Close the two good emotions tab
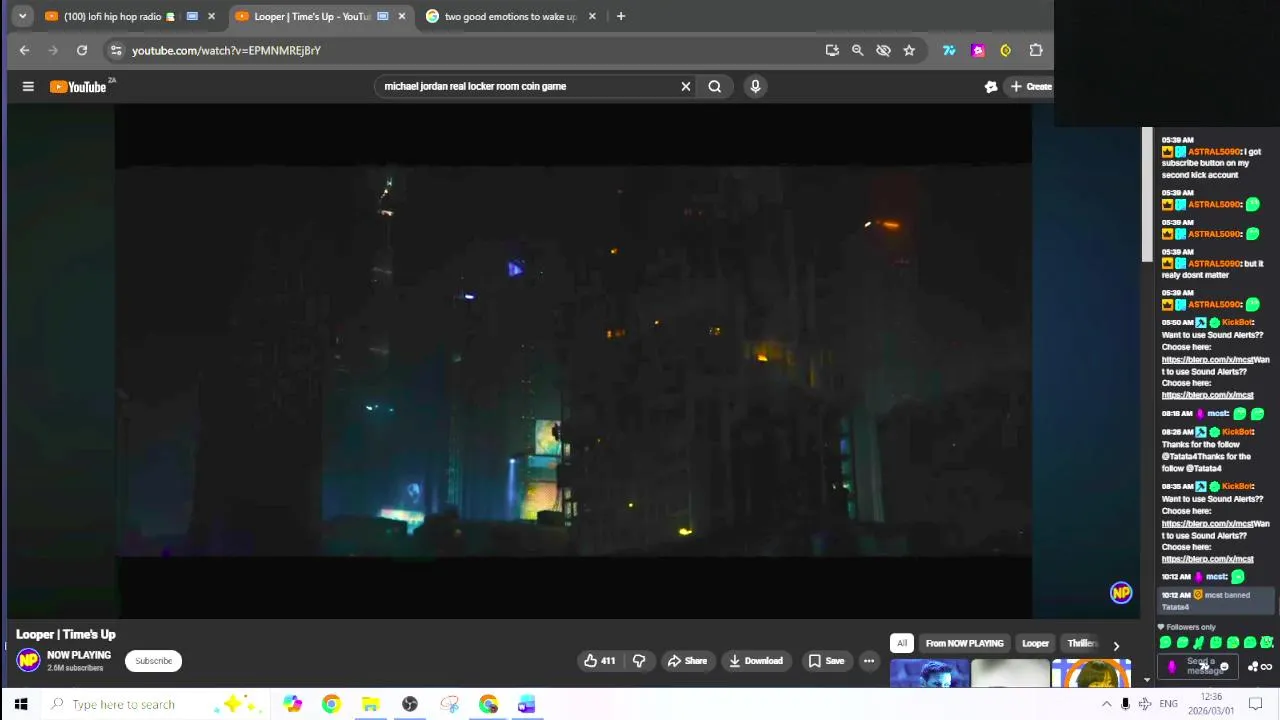This screenshot has height=720, width=1280. pos(592,16)
